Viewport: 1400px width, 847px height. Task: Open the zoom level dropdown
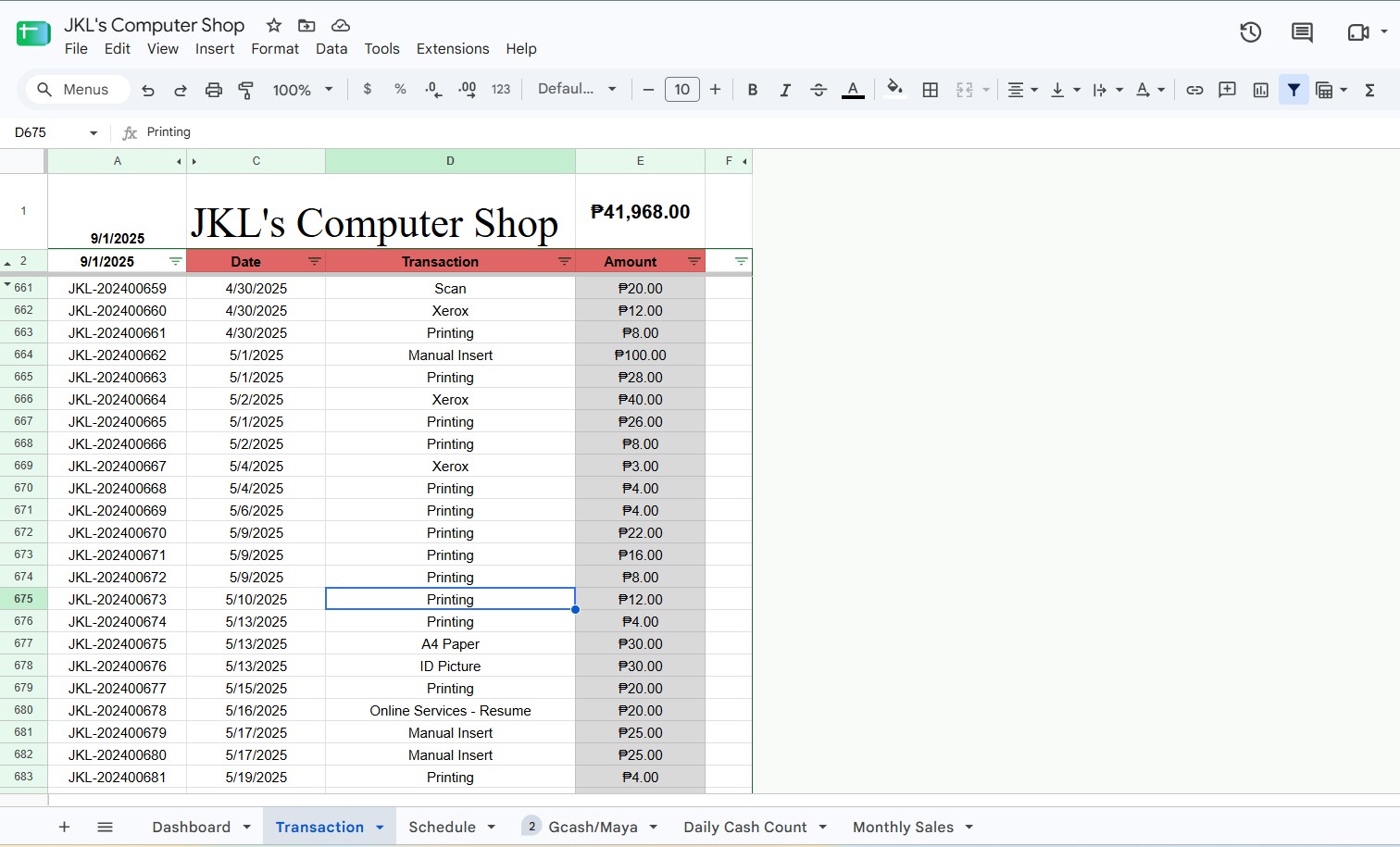pos(303,90)
